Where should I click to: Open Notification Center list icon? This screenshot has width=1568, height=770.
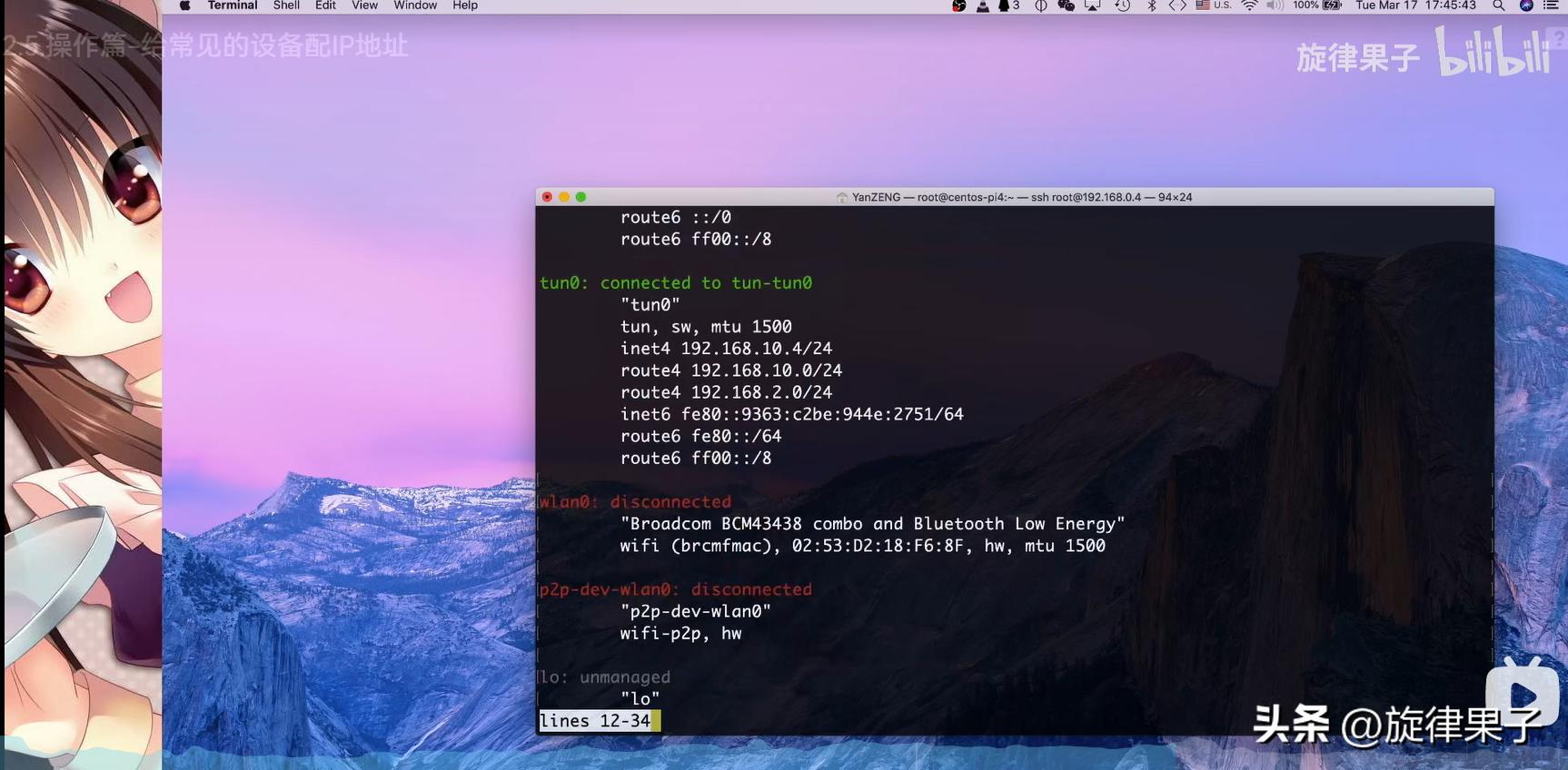tap(1552, 5)
